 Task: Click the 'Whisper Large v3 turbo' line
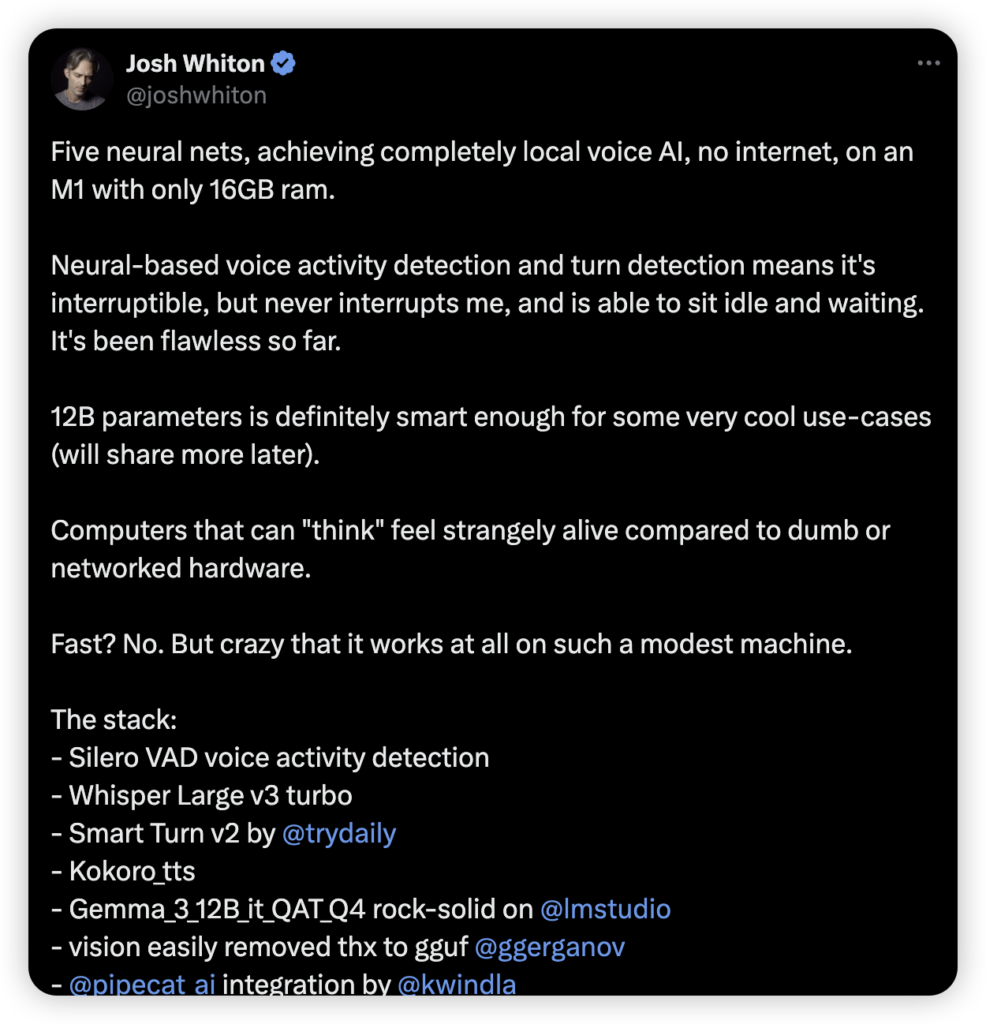click(202, 796)
